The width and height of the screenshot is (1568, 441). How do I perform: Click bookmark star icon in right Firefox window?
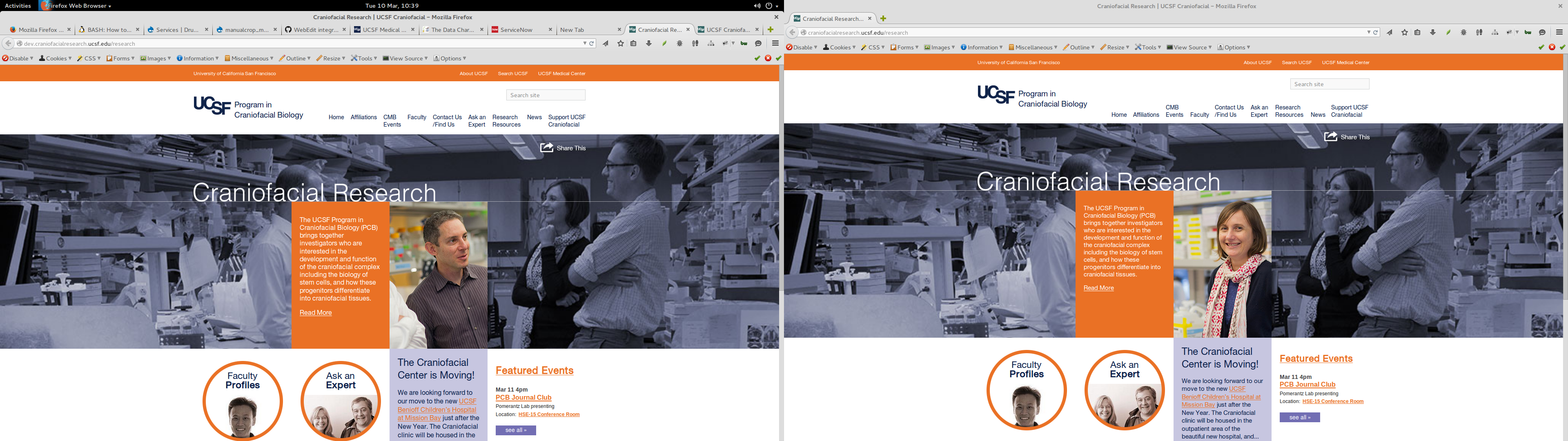coord(1404,33)
